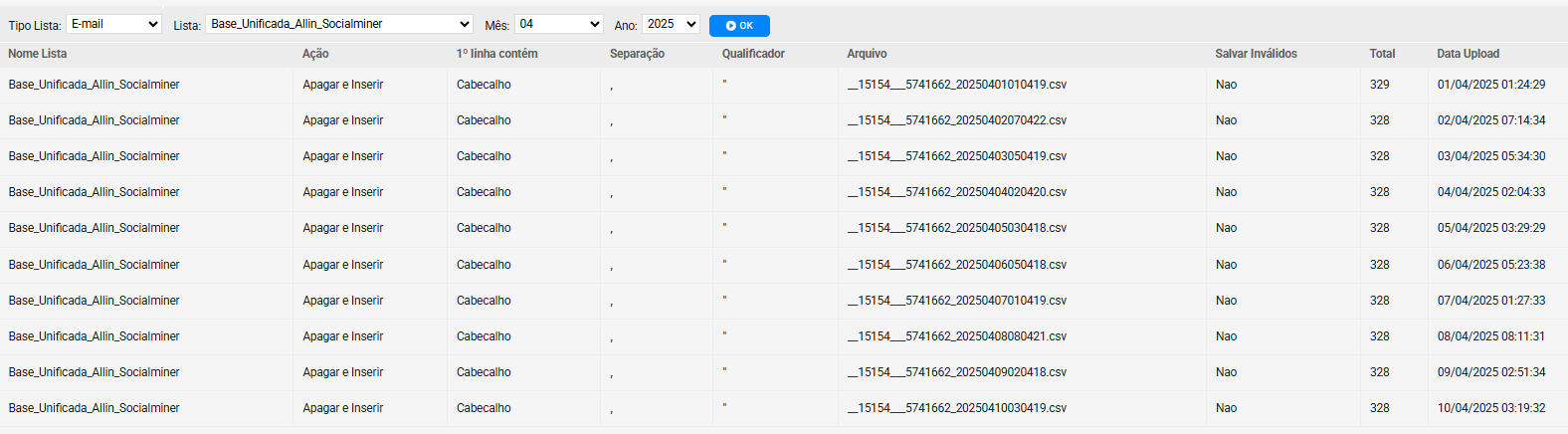Click file ending 20250407010419.csv

957,301
